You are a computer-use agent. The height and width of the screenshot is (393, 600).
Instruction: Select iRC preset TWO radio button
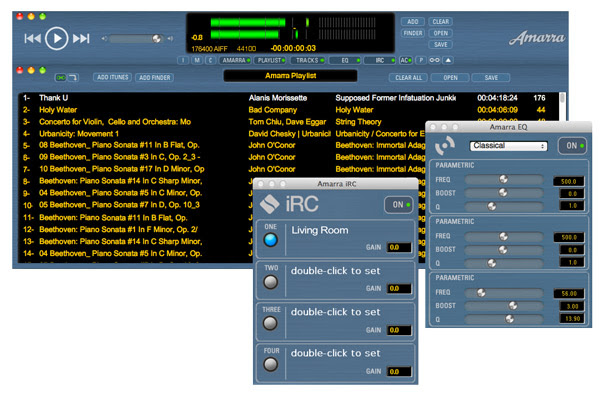pyautogui.click(x=271, y=282)
